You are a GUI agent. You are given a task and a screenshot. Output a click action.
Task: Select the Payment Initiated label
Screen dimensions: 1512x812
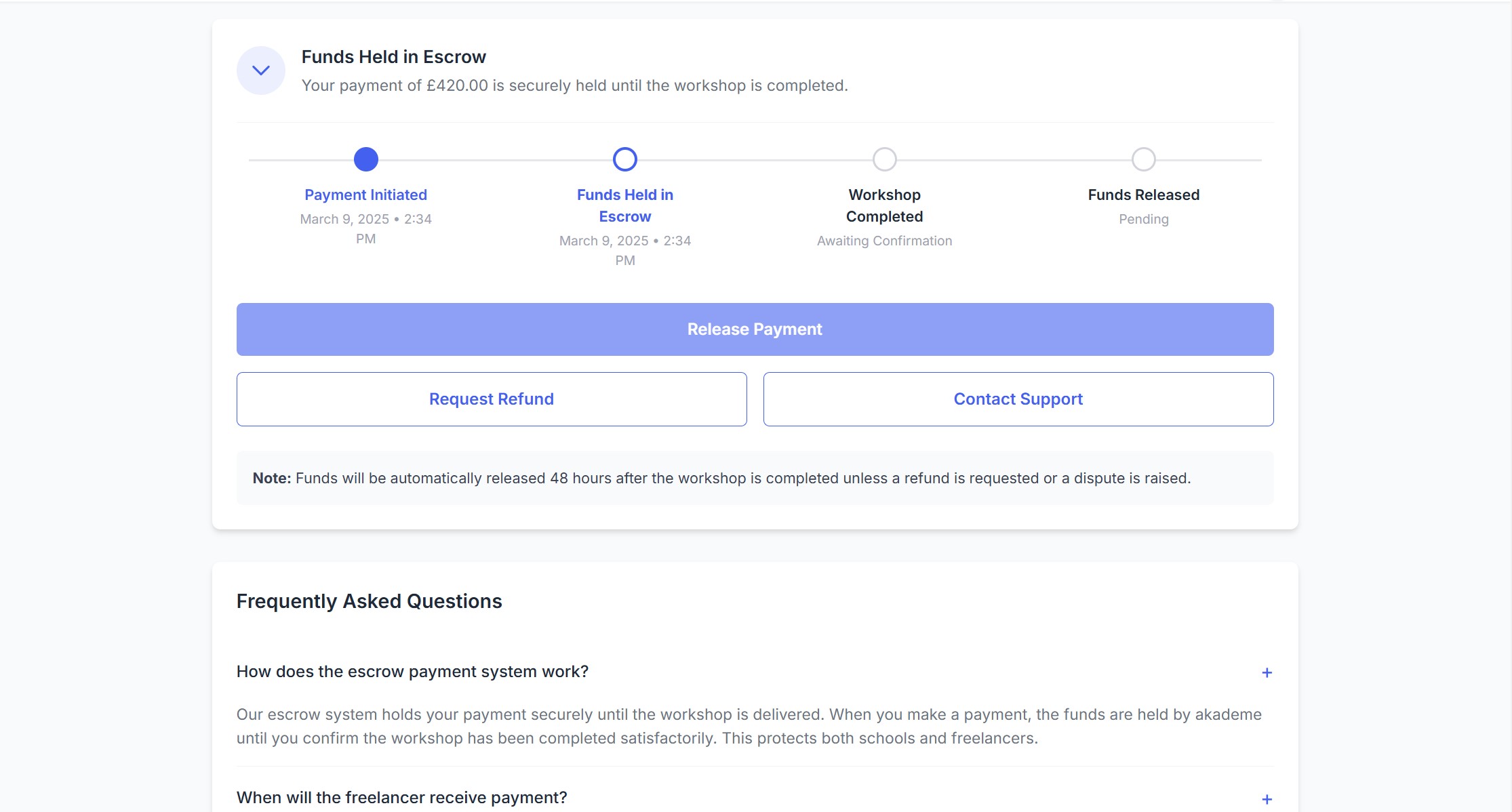point(365,195)
